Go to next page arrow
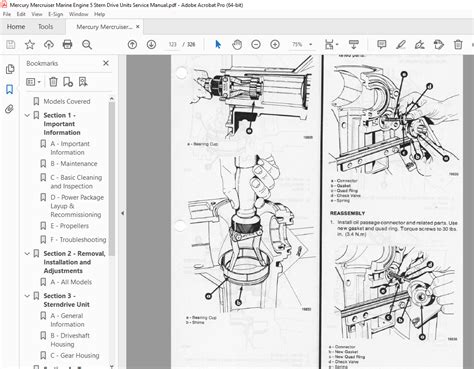Viewport: 474px width, 369px height. [x=151, y=44]
